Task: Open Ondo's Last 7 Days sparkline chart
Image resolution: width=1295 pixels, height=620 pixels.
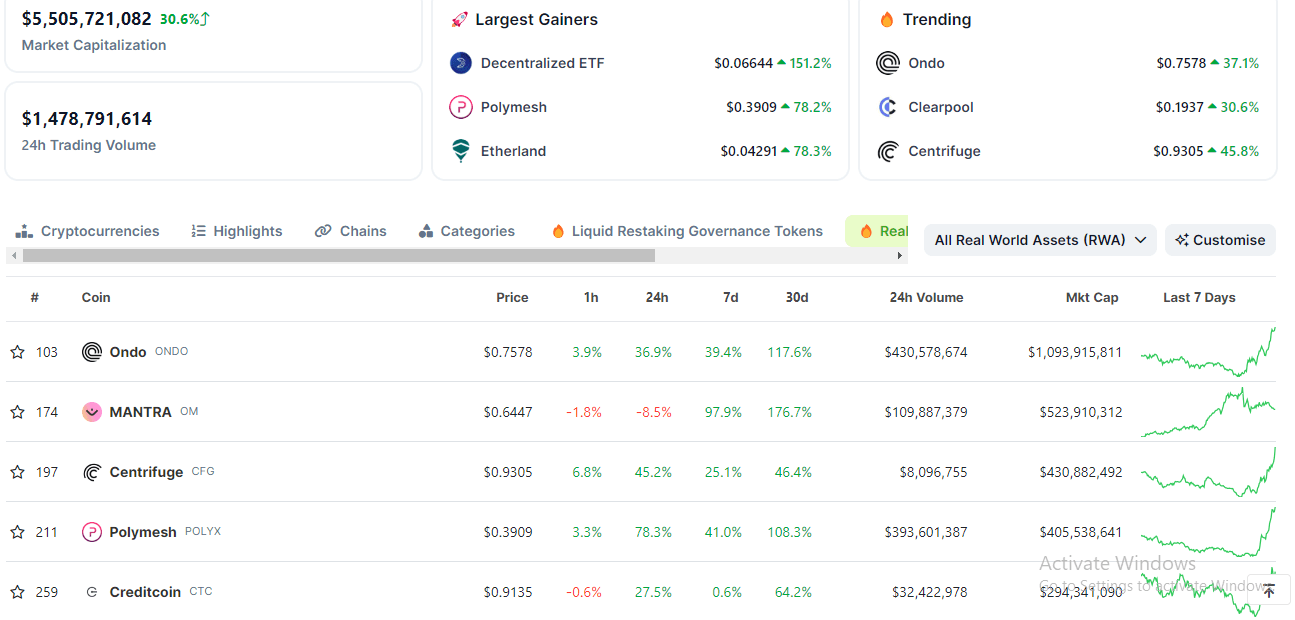Action: 1207,352
